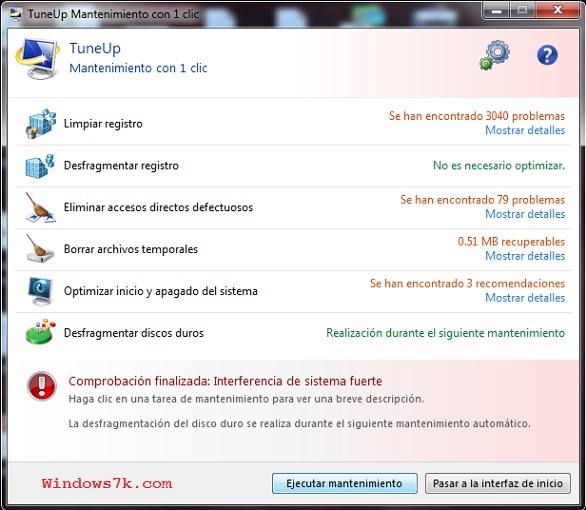Show details for 0.51 MB recuperables
This screenshot has width=586, height=510.
(x=525, y=256)
